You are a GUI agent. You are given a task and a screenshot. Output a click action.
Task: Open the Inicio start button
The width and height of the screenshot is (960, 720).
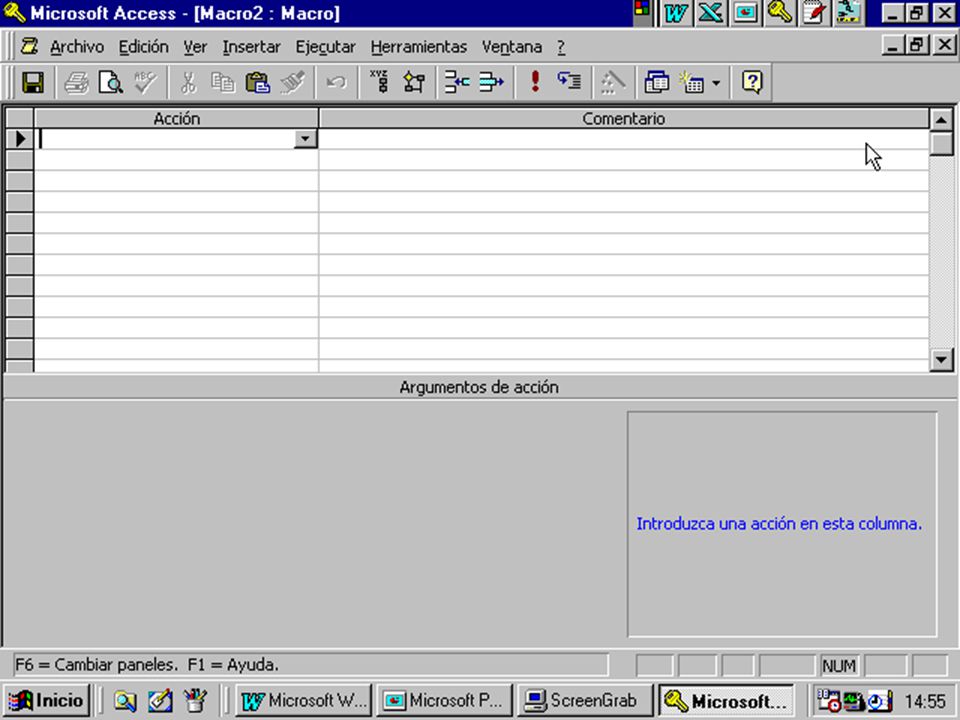tap(46, 700)
